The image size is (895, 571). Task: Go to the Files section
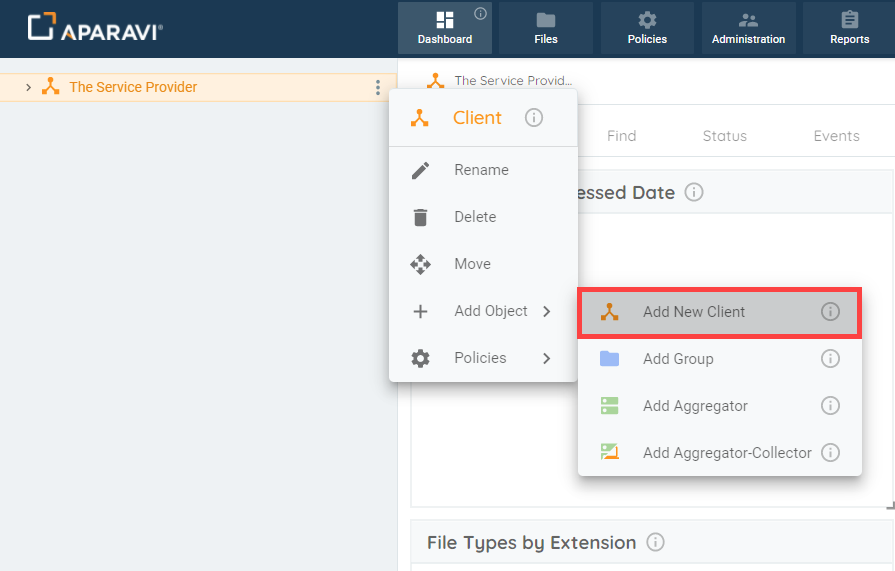(546, 28)
